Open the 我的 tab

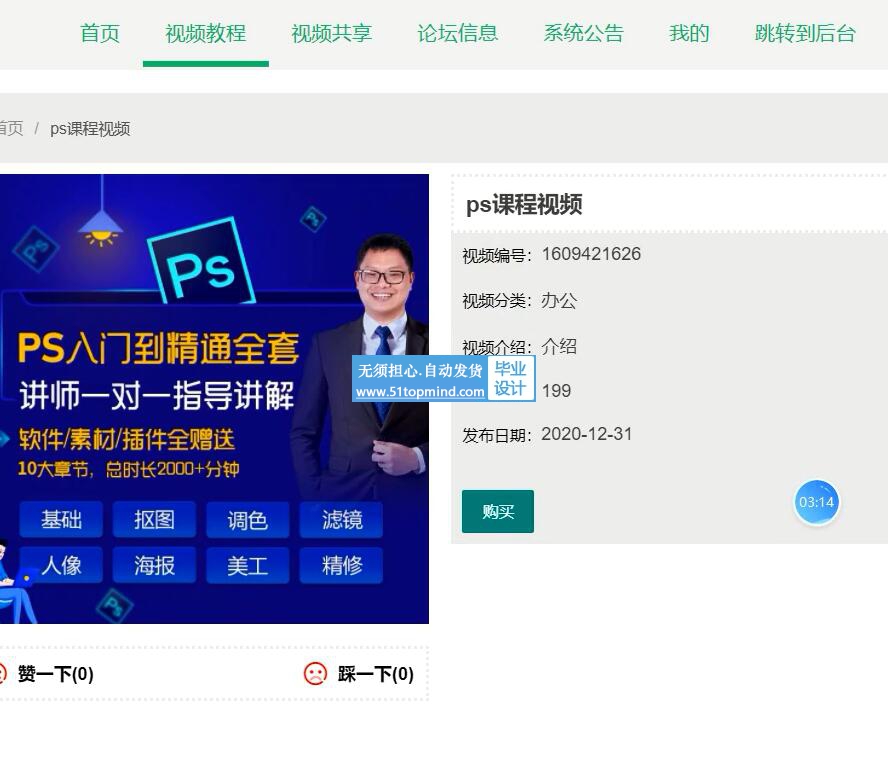tap(689, 33)
